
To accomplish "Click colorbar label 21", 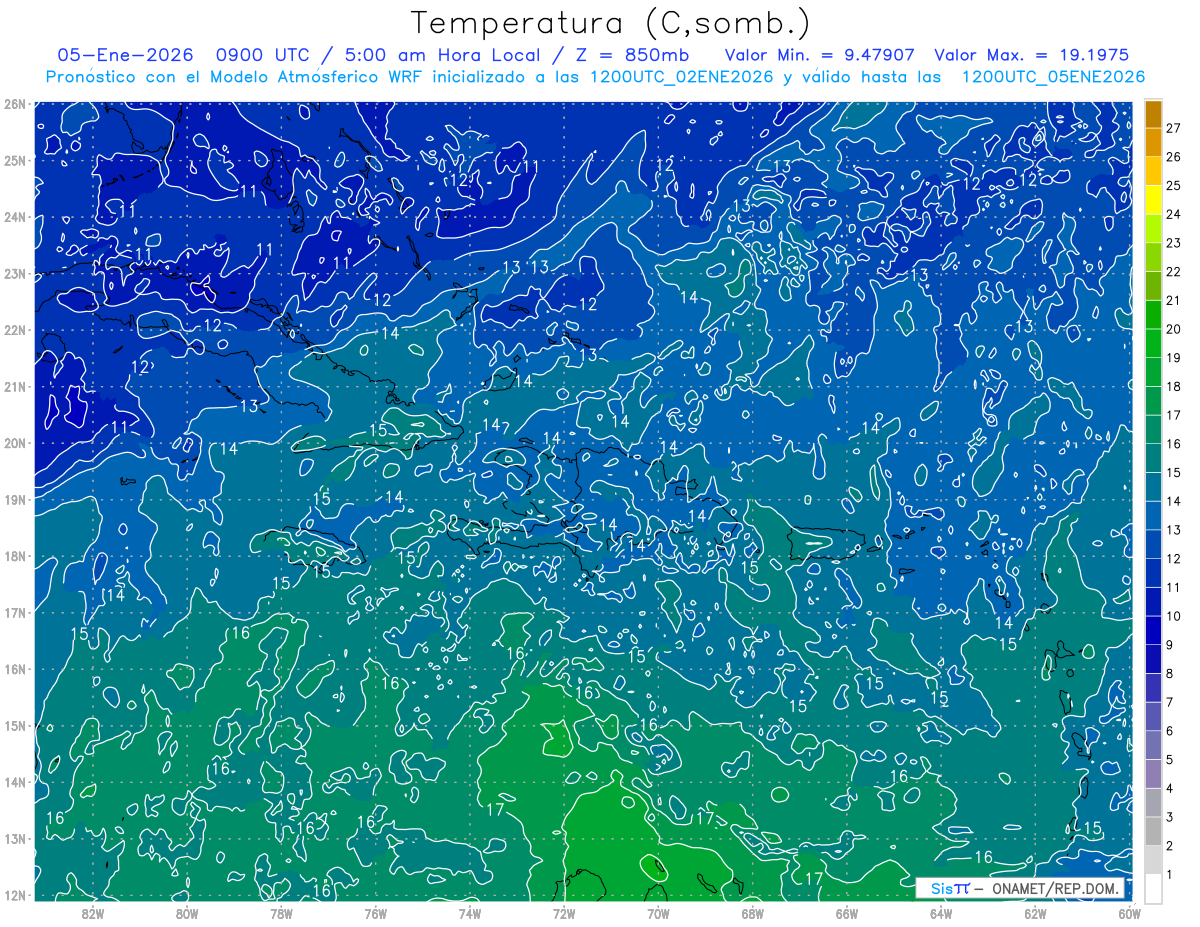I will [1174, 300].
